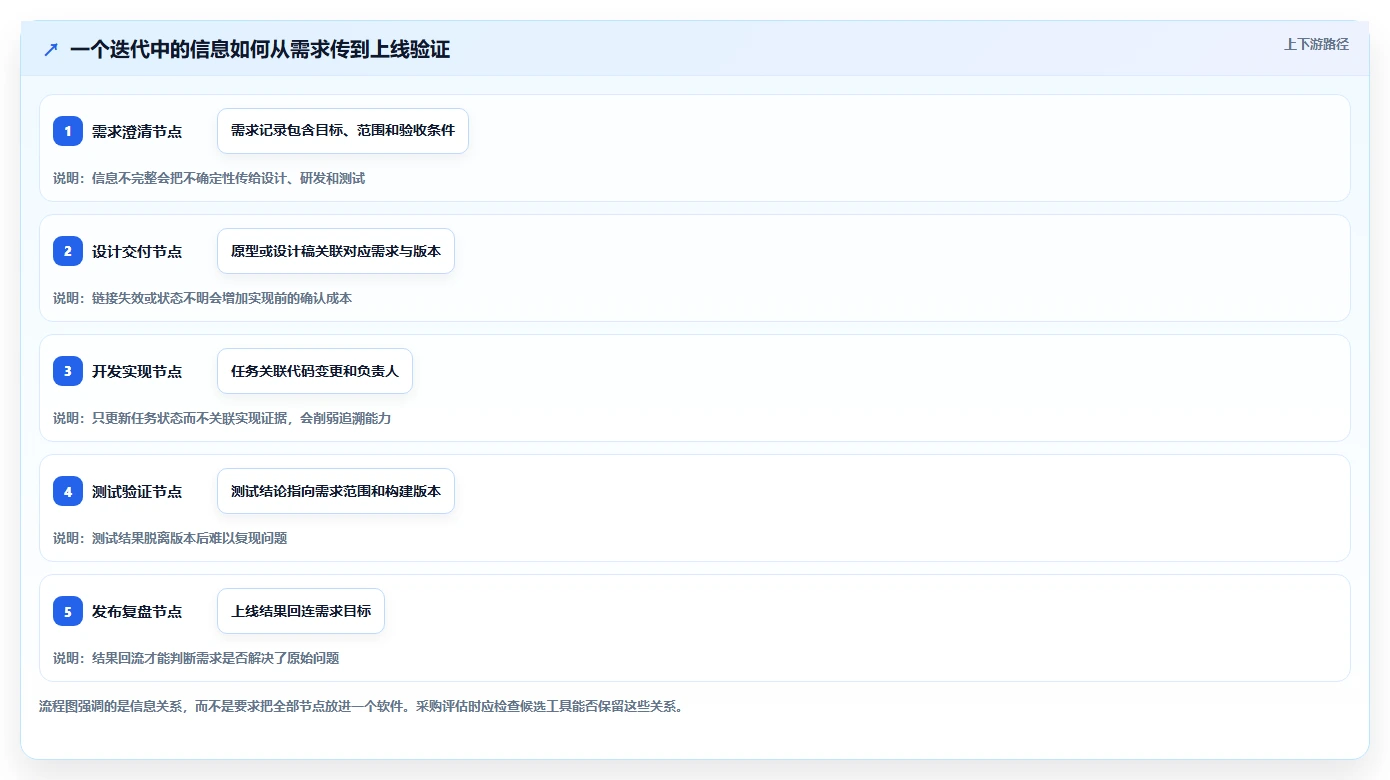The height and width of the screenshot is (780, 1390).
Task: Open the 需求记录包含目标、范围和验收条件 chip
Action: (343, 131)
